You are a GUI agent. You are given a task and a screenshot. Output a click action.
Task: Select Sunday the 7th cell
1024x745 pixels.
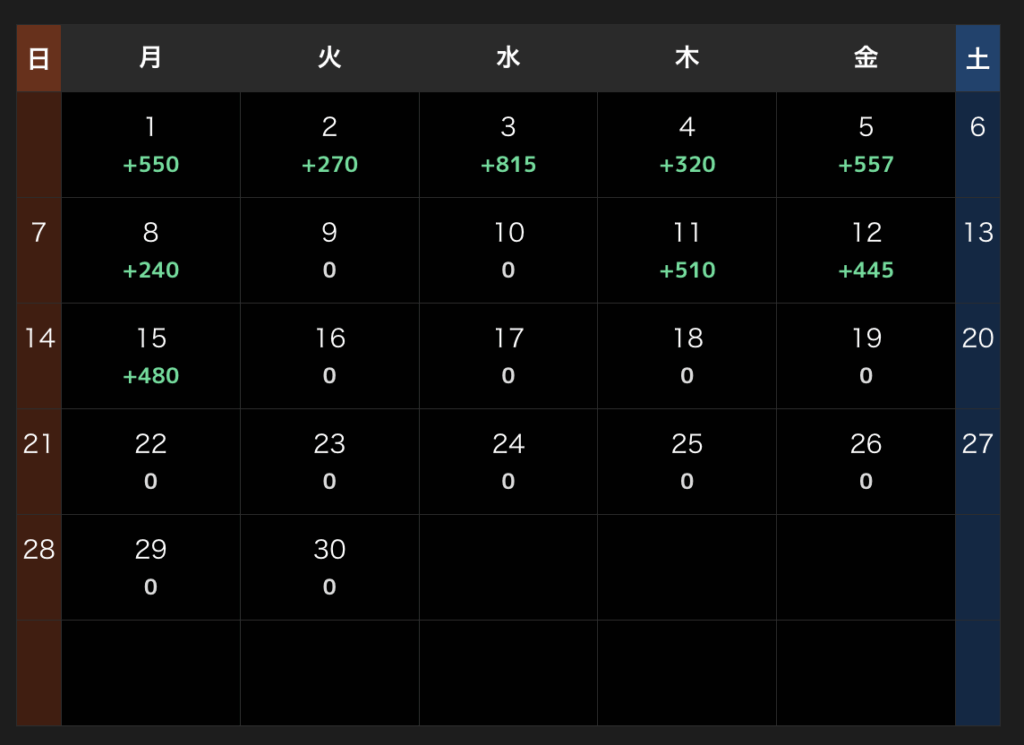pyautogui.click(x=39, y=251)
